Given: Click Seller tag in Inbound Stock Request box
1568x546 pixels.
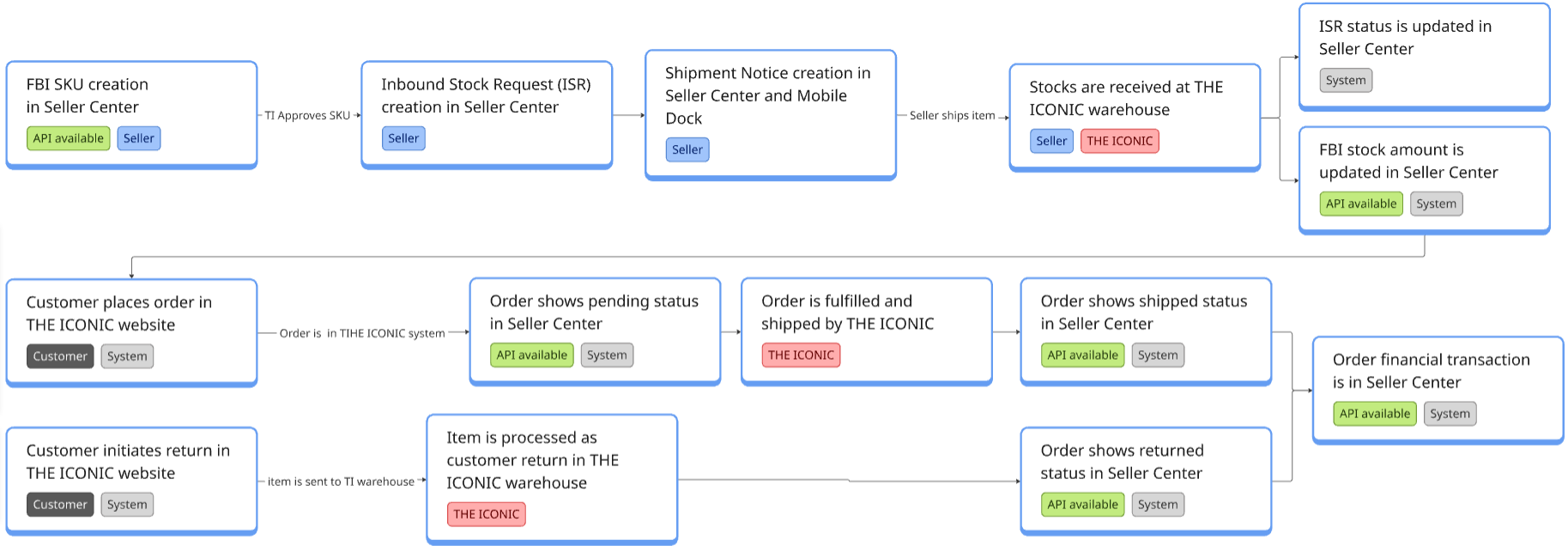Looking at the screenshot, I should (x=403, y=138).
